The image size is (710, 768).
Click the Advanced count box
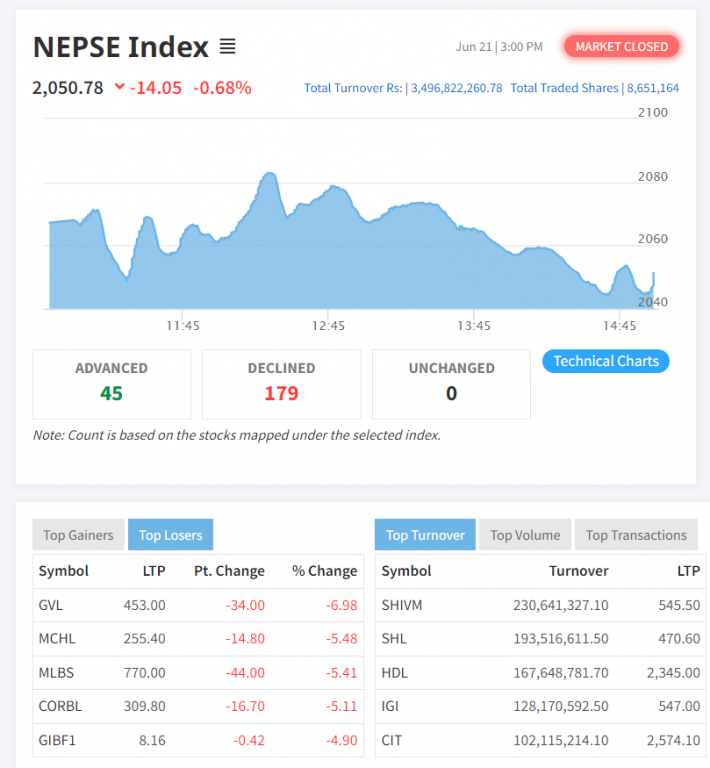click(111, 383)
